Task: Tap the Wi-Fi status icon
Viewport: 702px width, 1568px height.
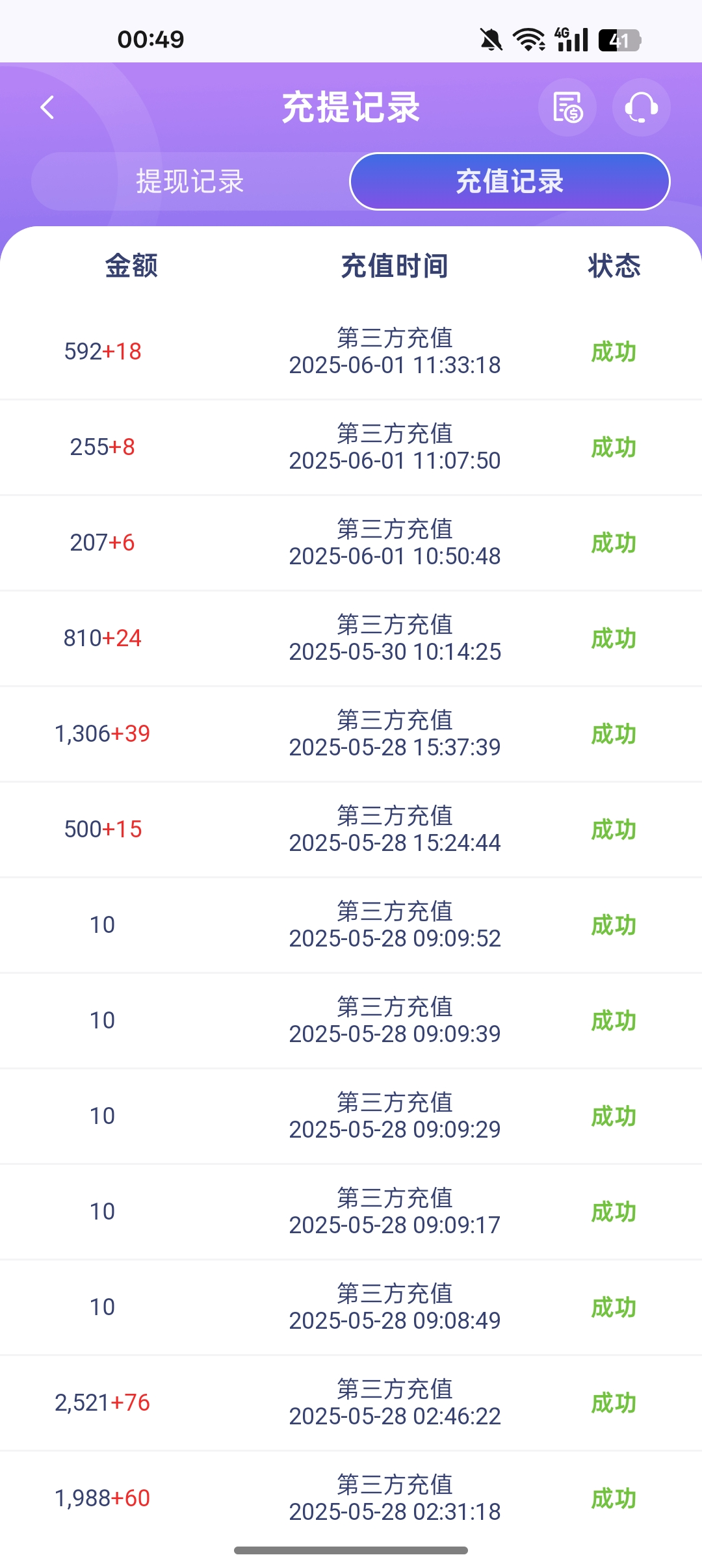Action: click(x=529, y=40)
